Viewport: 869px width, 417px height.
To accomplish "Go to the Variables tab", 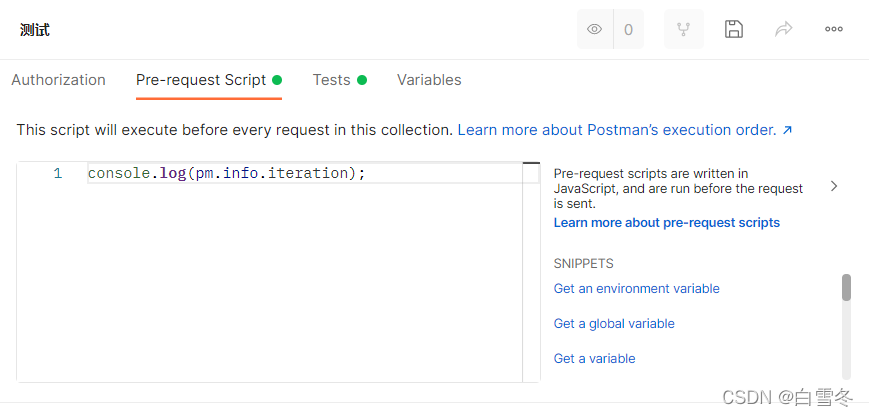I will 429,80.
